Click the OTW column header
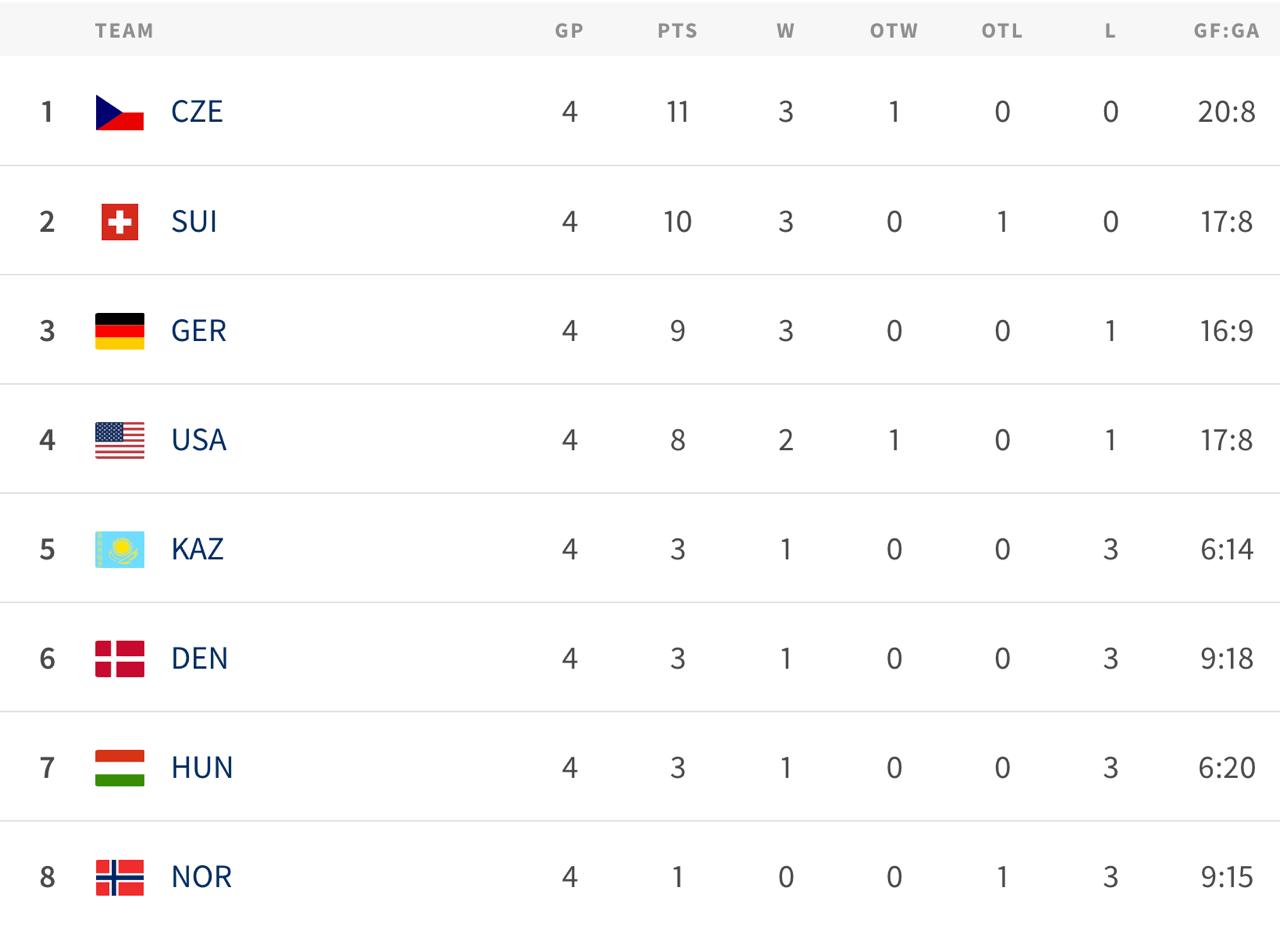 894,31
